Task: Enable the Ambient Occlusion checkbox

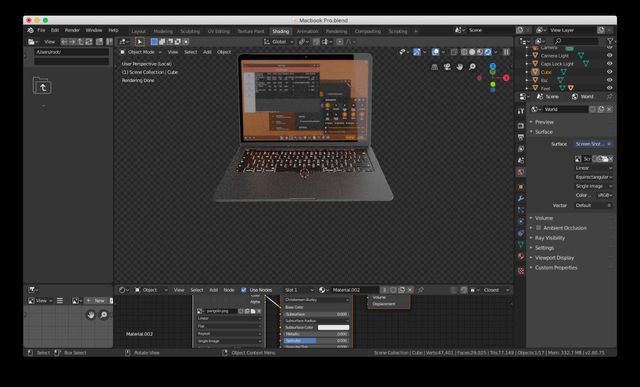Action: pyautogui.click(x=538, y=228)
